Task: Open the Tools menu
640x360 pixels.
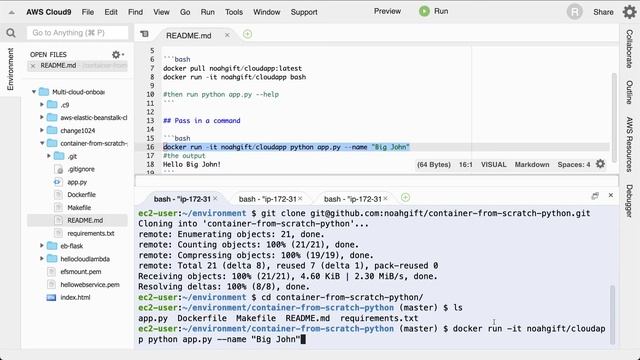Action: [234, 12]
